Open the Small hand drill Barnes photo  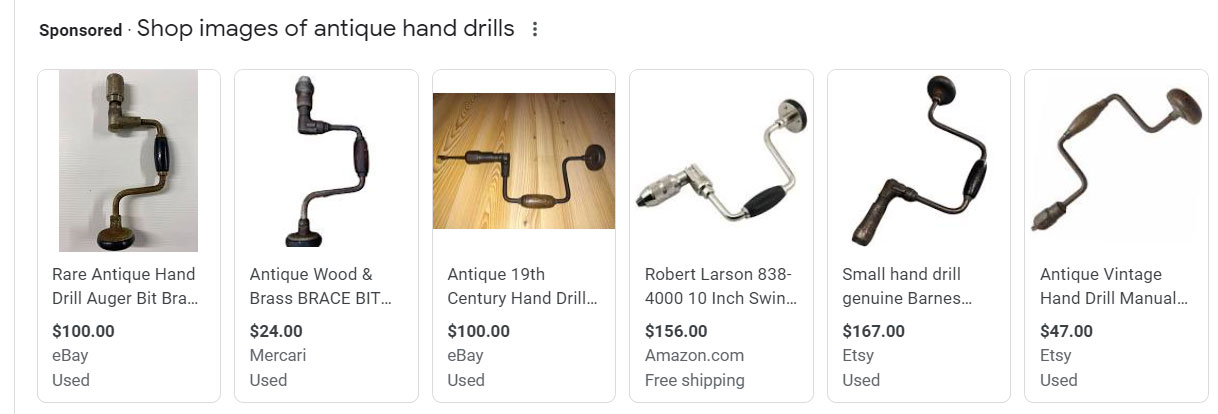pos(919,161)
